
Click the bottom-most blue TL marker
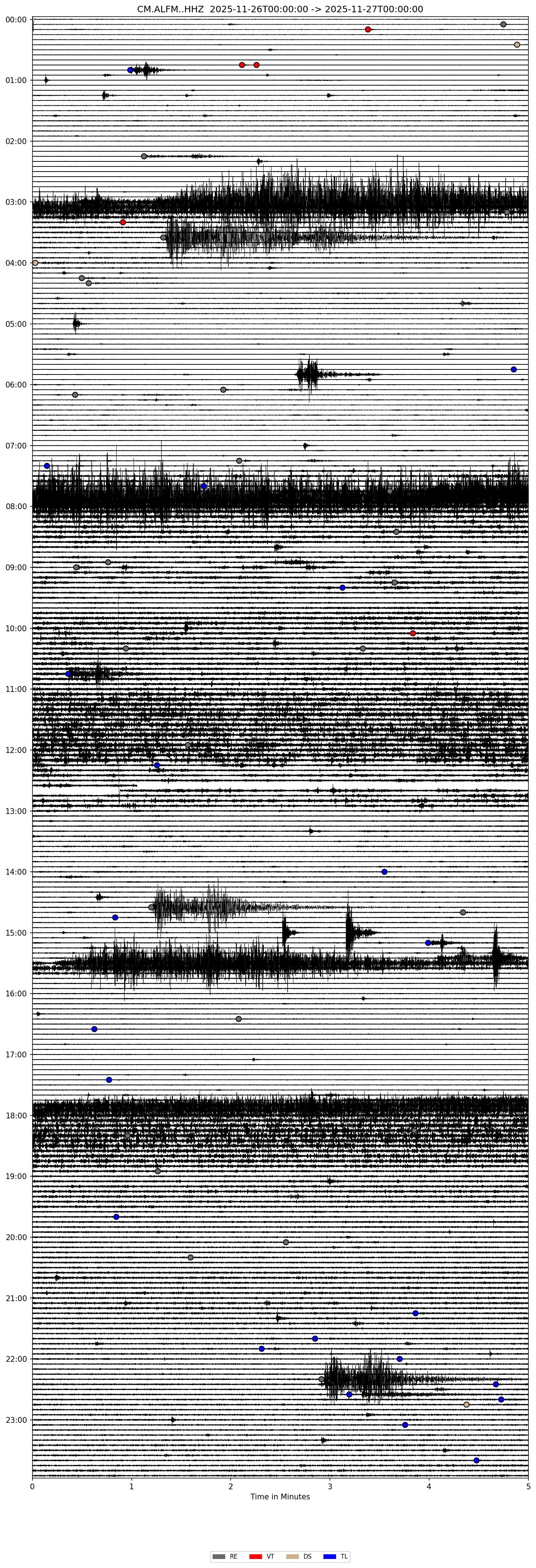[476, 1460]
